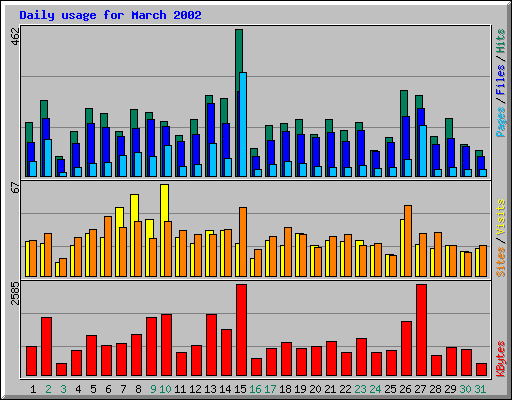Image resolution: width=512 pixels, height=400 pixels.
Task: Select day "8" on the date axis
Action: point(138,389)
